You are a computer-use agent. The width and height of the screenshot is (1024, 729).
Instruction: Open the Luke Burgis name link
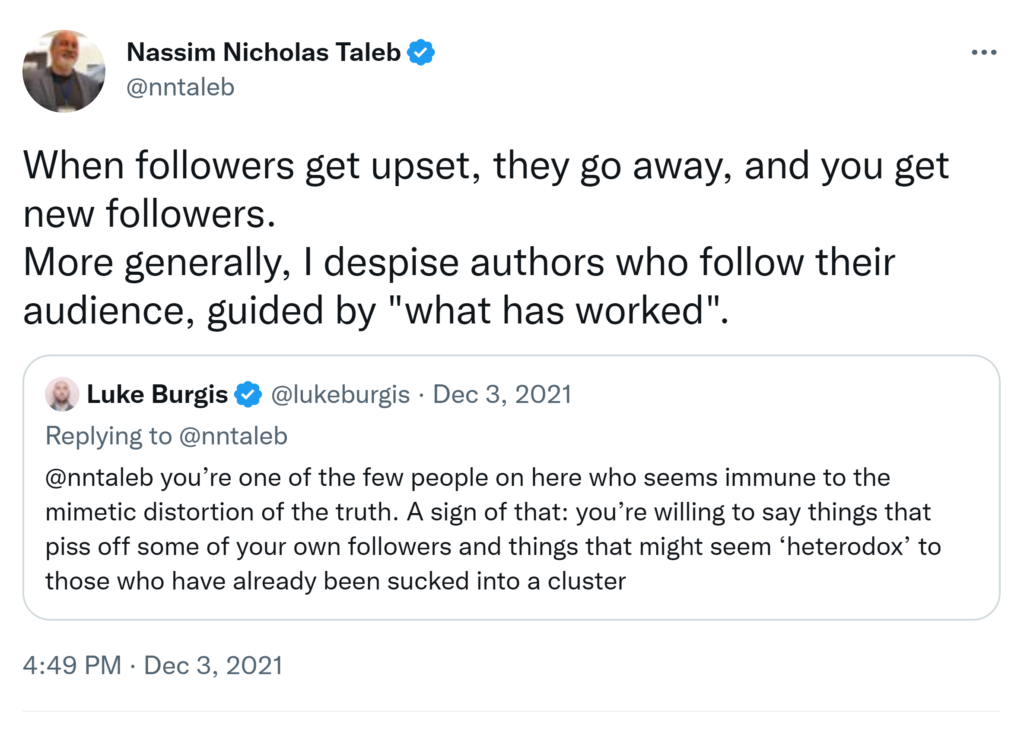[157, 395]
